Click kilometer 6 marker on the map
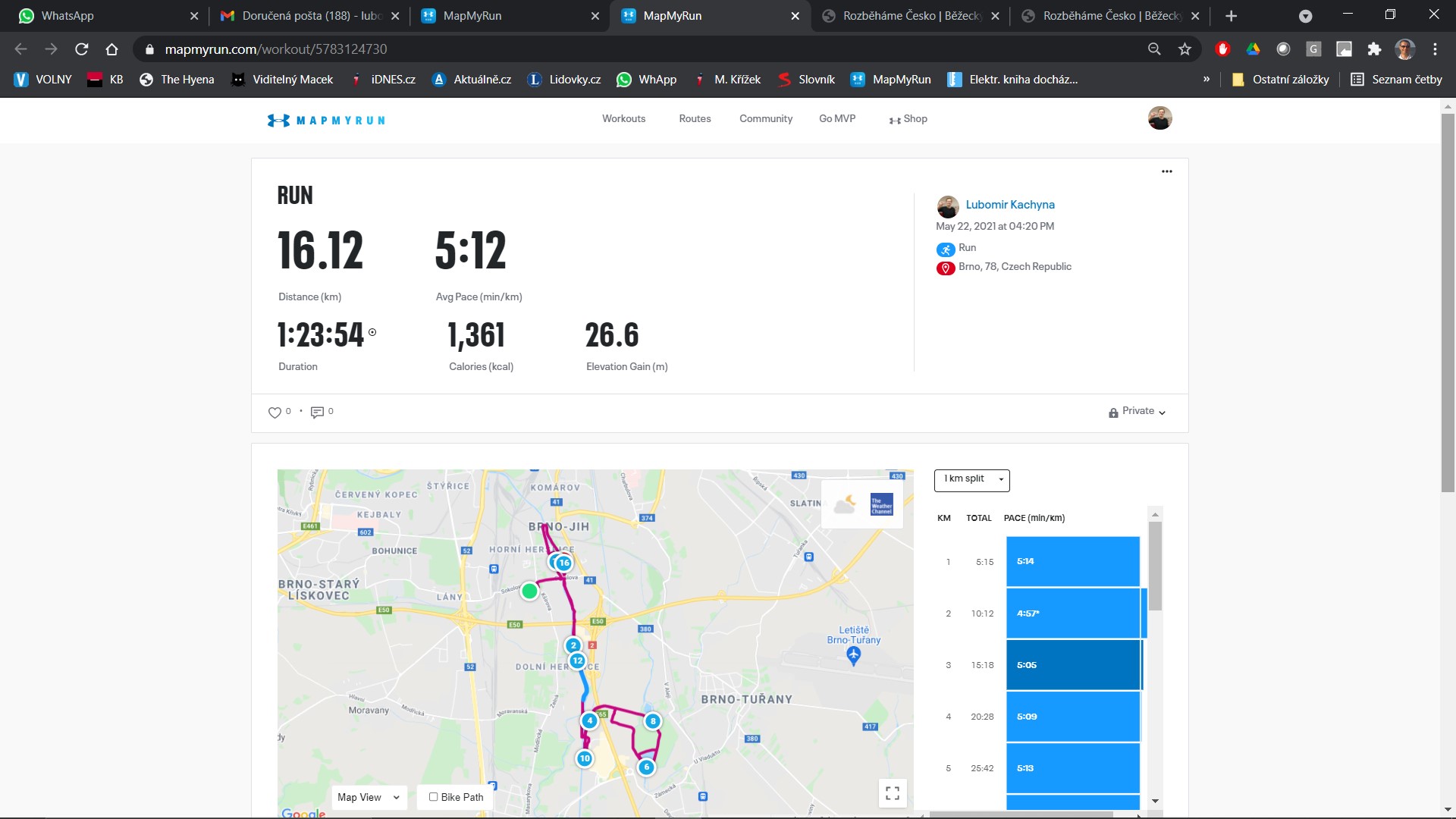The height and width of the screenshot is (819, 1456). 646,767
